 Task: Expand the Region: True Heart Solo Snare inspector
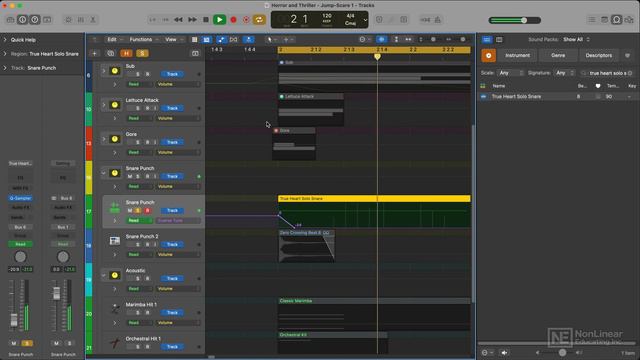(5, 54)
